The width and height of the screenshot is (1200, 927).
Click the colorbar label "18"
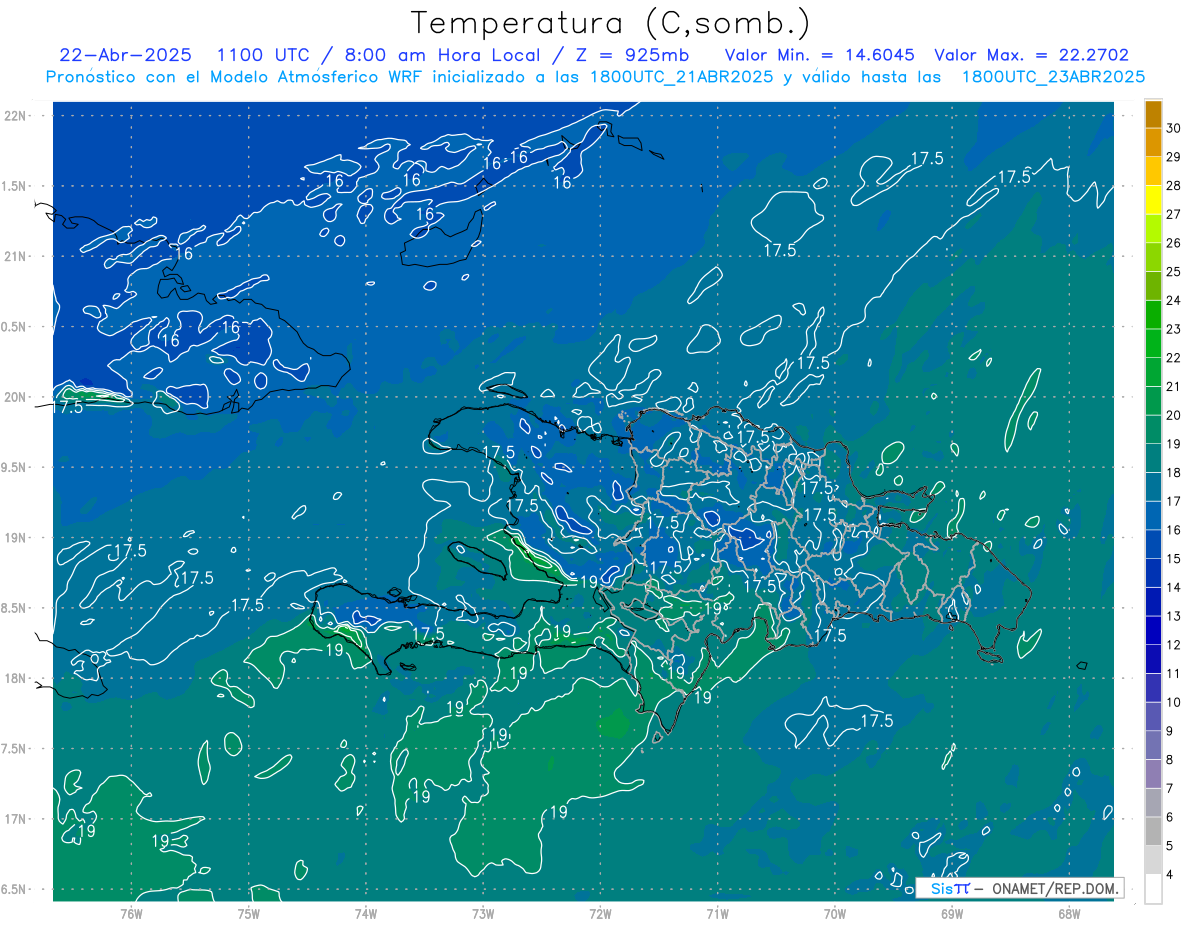(x=1174, y=473)
